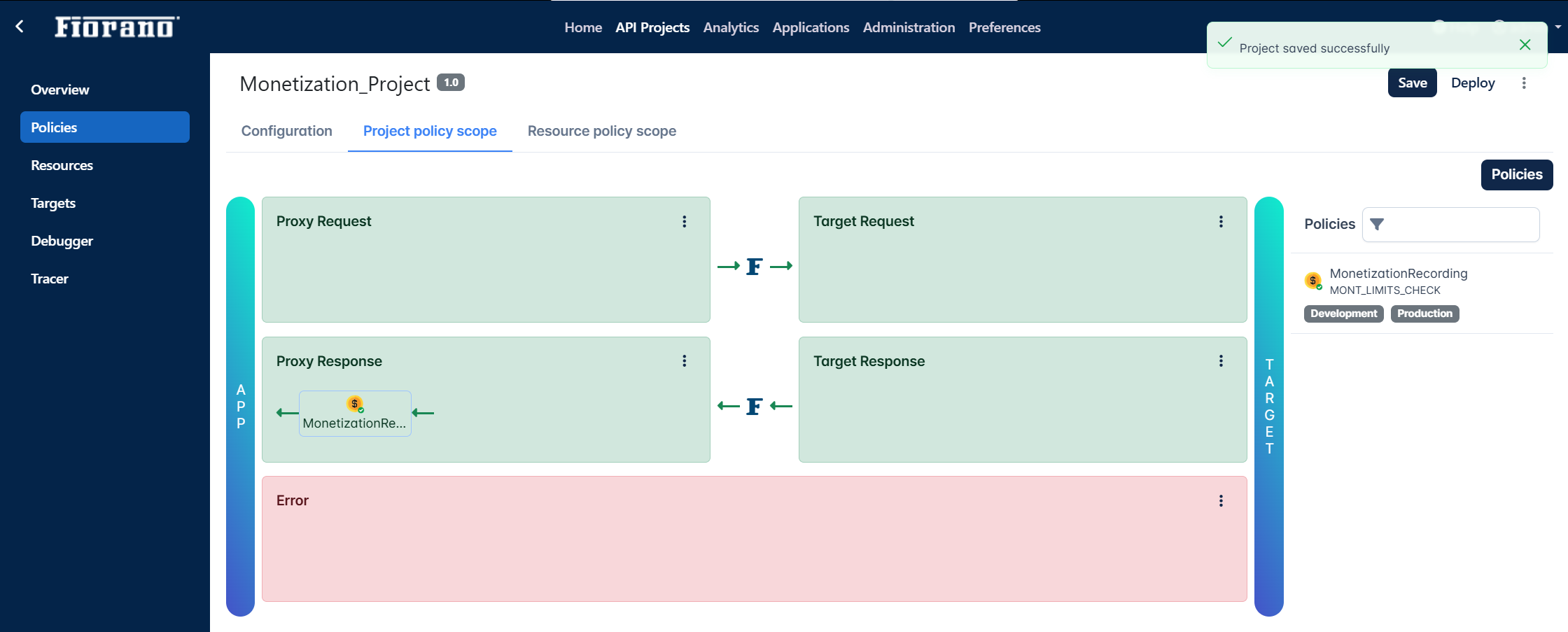1568x632 pixels.
Task: Open Target Request options menu
Action: coord(1221,221)
